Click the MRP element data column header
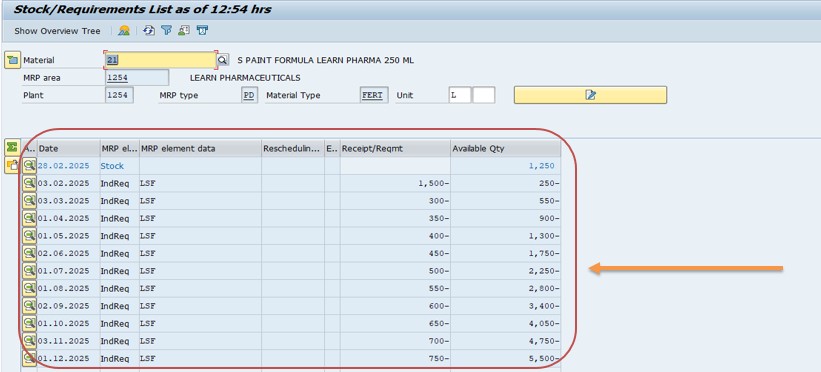 pyautogui.click(x=201, y=148)
